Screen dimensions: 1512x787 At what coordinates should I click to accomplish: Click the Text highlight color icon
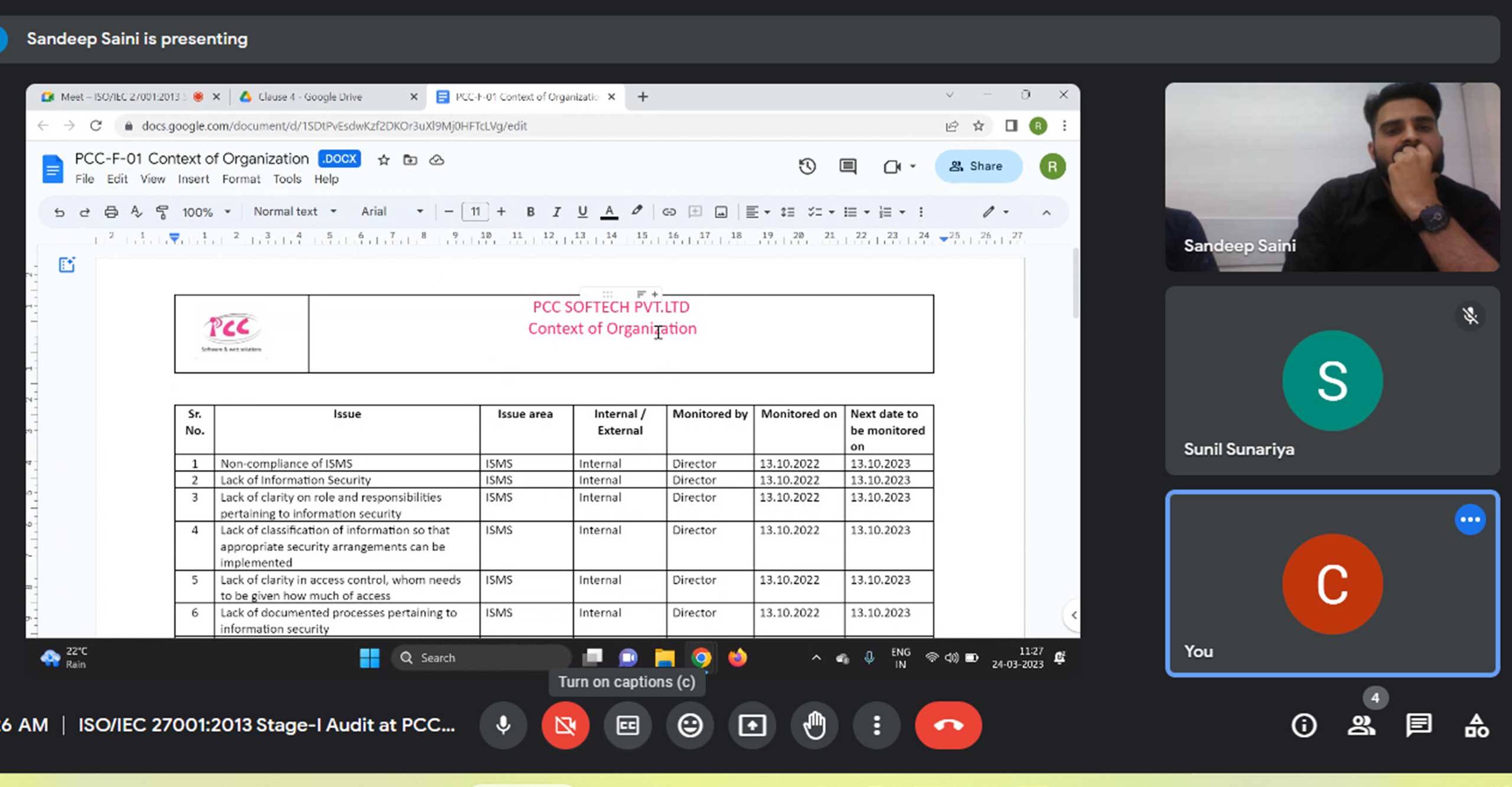pos(636,211)
